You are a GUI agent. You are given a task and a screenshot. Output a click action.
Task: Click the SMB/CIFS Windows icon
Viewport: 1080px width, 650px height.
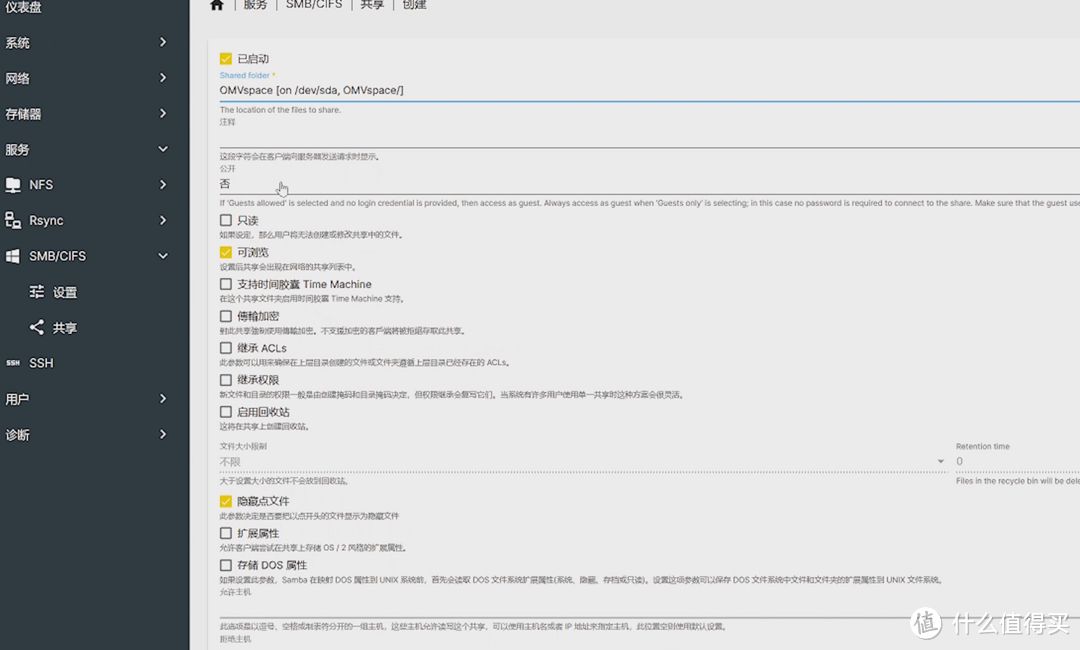click(x=13, y=256)
